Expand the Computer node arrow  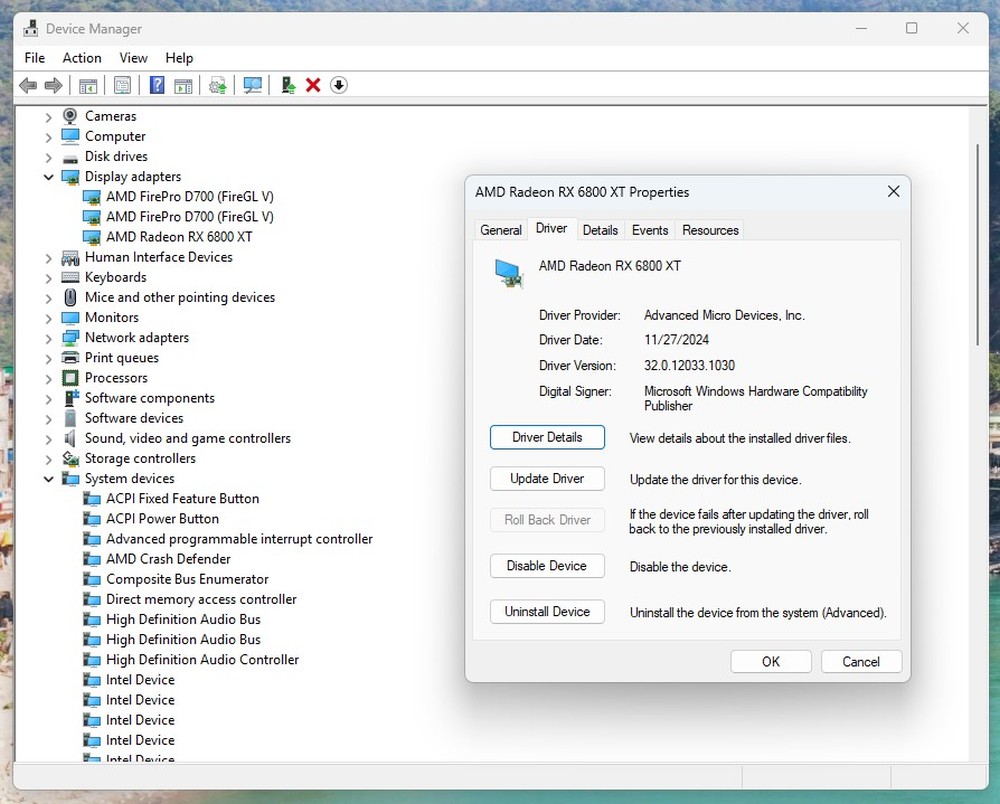(48, 137)
